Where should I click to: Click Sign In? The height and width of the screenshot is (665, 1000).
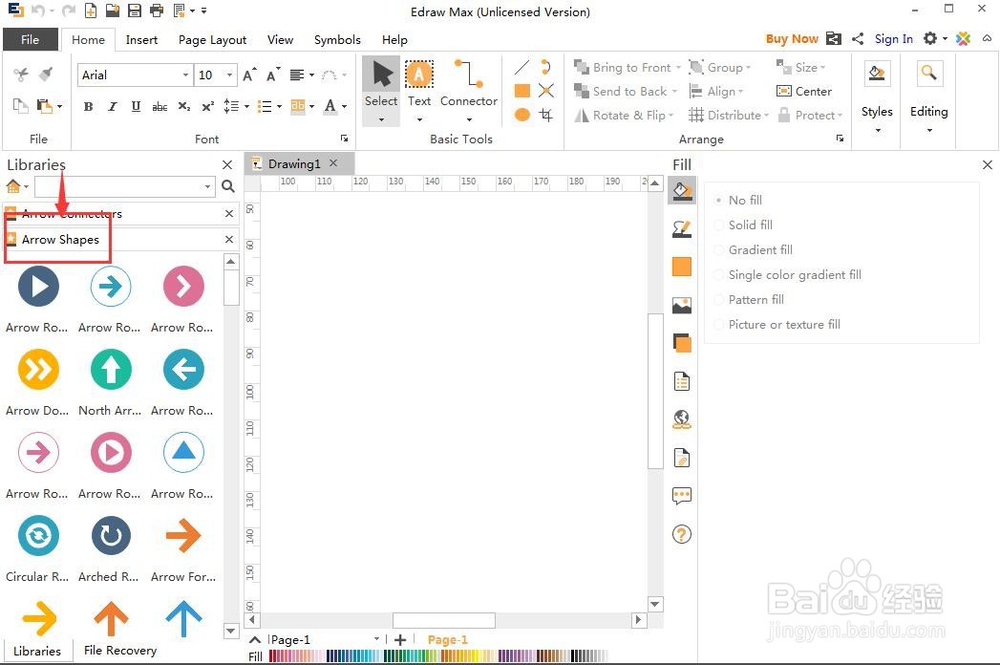893,39
